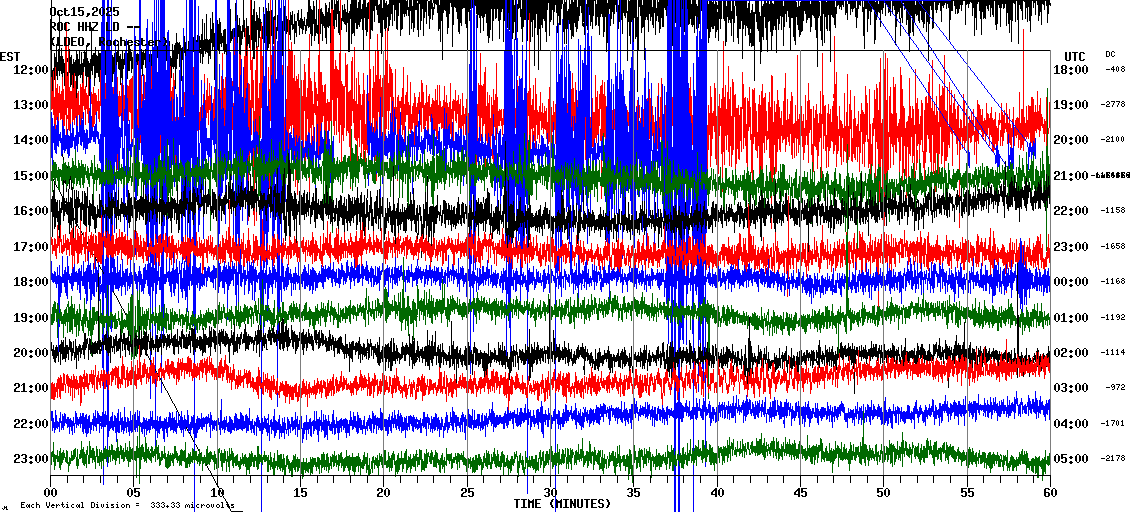Click the 45 minute axis tick label
This screenshot has height=519, width=1130.
tap(799, 493)
